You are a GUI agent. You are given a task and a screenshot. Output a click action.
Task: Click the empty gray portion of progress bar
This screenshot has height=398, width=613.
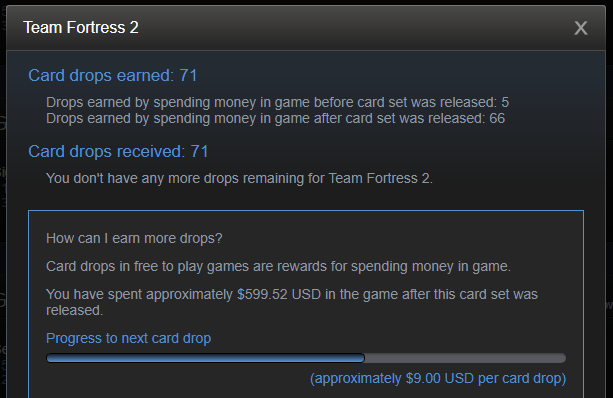point(465,358)
